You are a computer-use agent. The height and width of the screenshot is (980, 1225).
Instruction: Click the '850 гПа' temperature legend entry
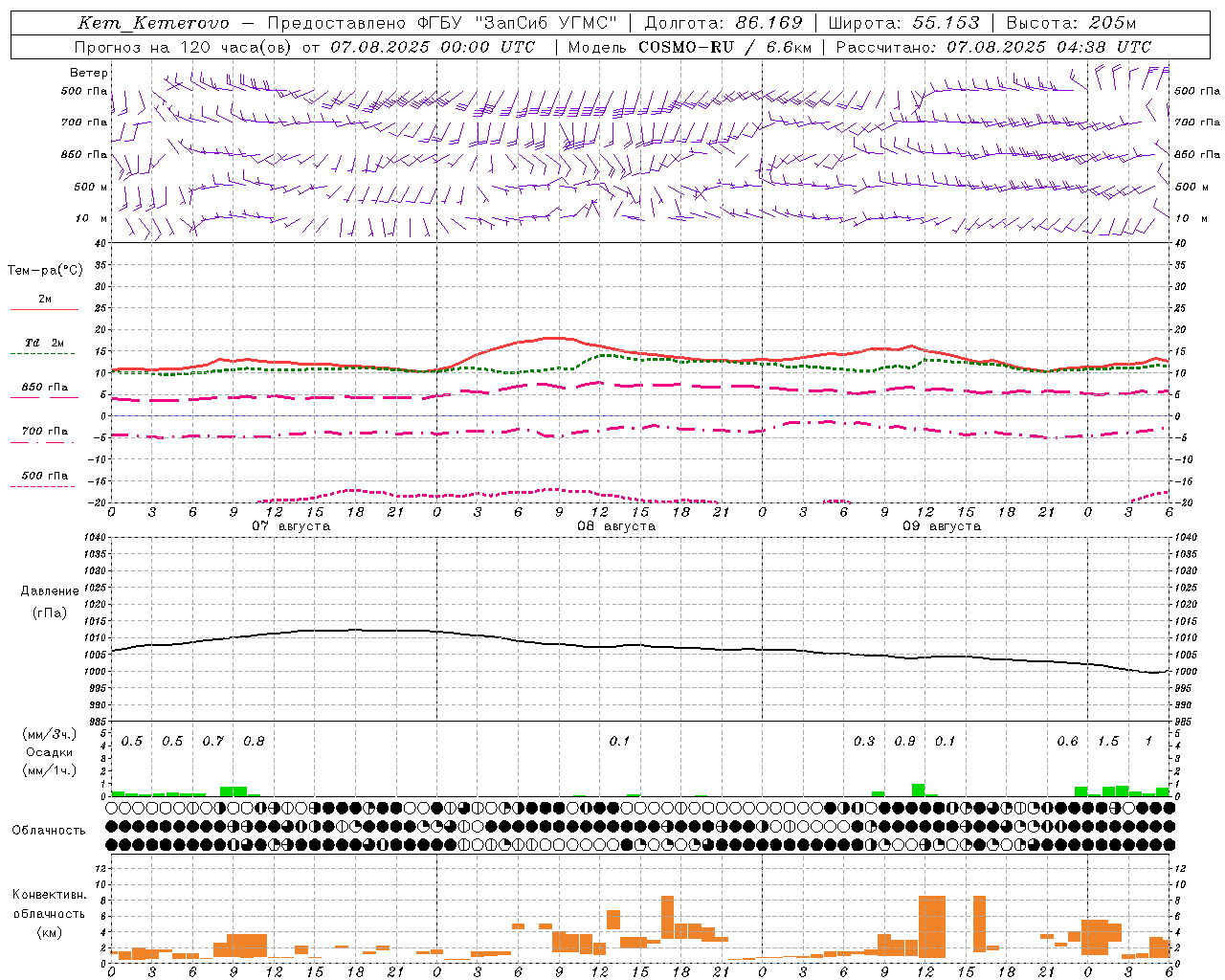click(45, 388)
